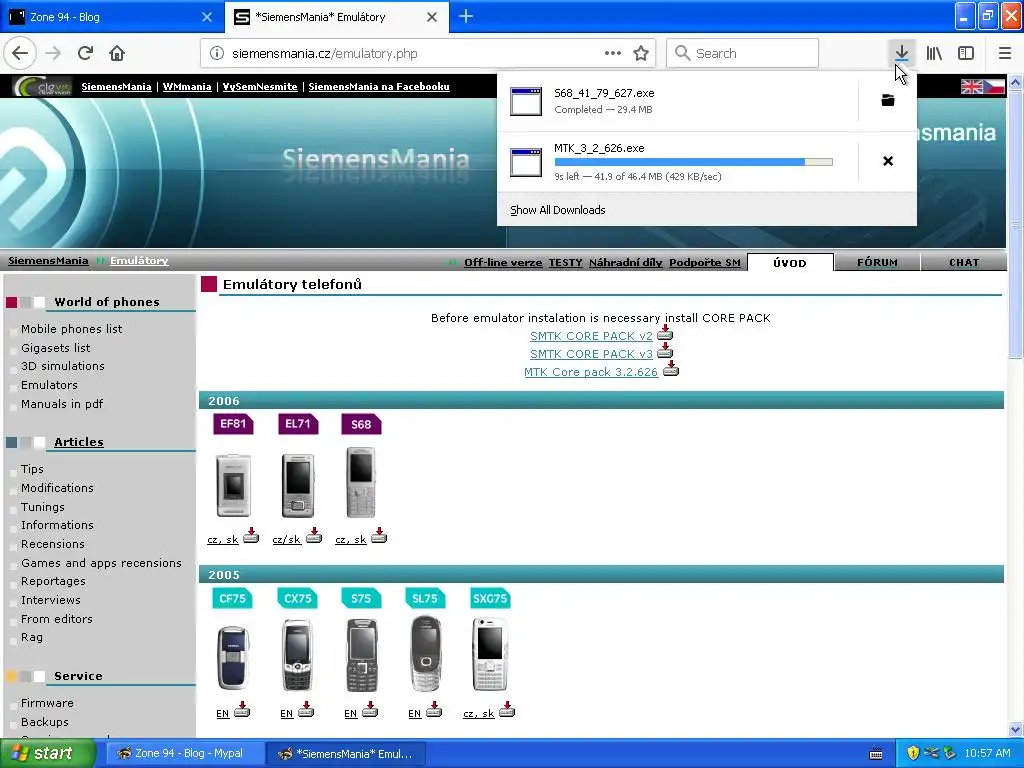Switch site language with UK flag
Viewport: 1024px width, 768px height.
tap(972, 86)
